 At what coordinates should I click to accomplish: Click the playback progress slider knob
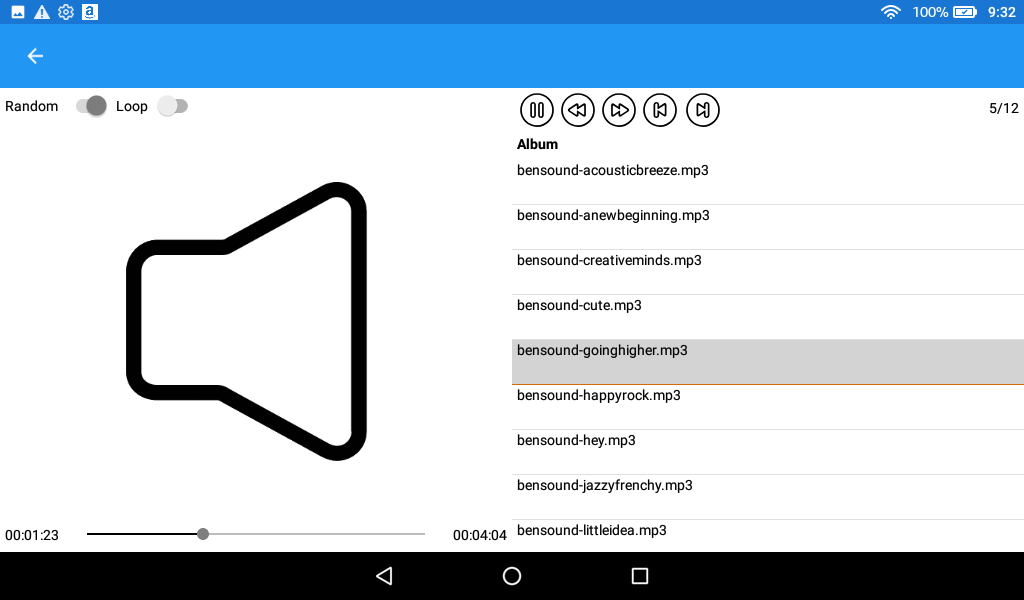point(203,534)
